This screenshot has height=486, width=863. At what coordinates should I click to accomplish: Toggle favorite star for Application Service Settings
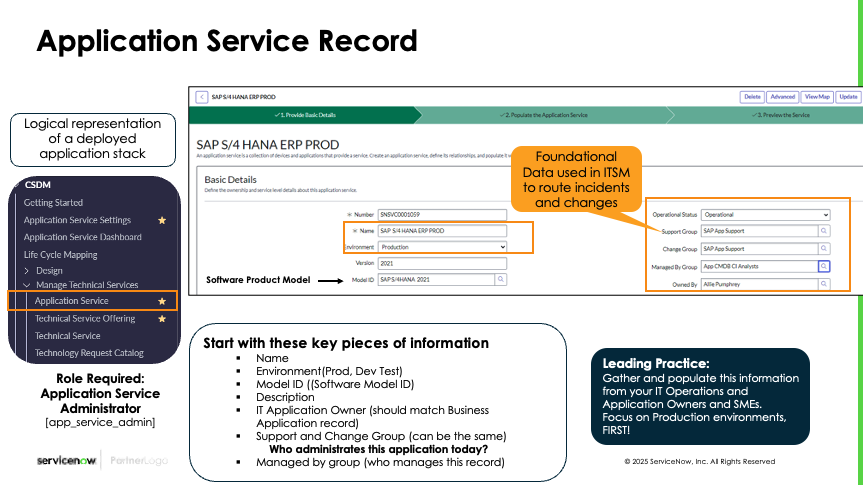tap(162, 220)
